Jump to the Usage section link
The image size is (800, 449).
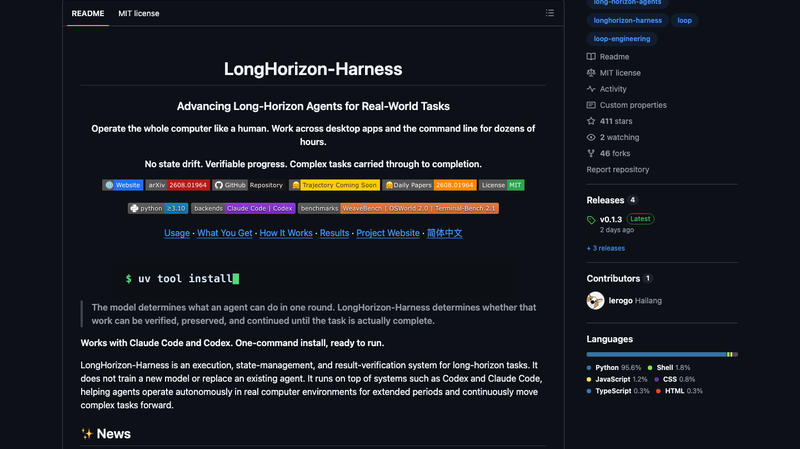pos(177,233)
